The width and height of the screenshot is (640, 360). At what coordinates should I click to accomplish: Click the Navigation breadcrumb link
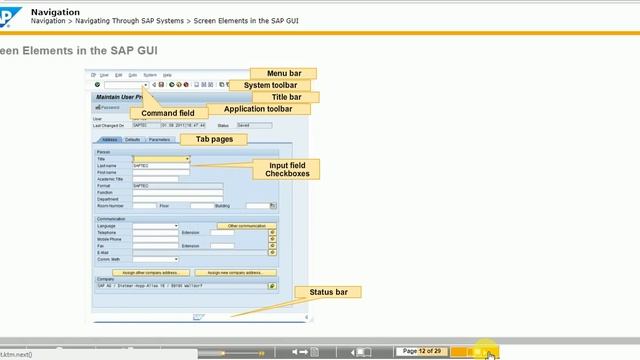48,21
